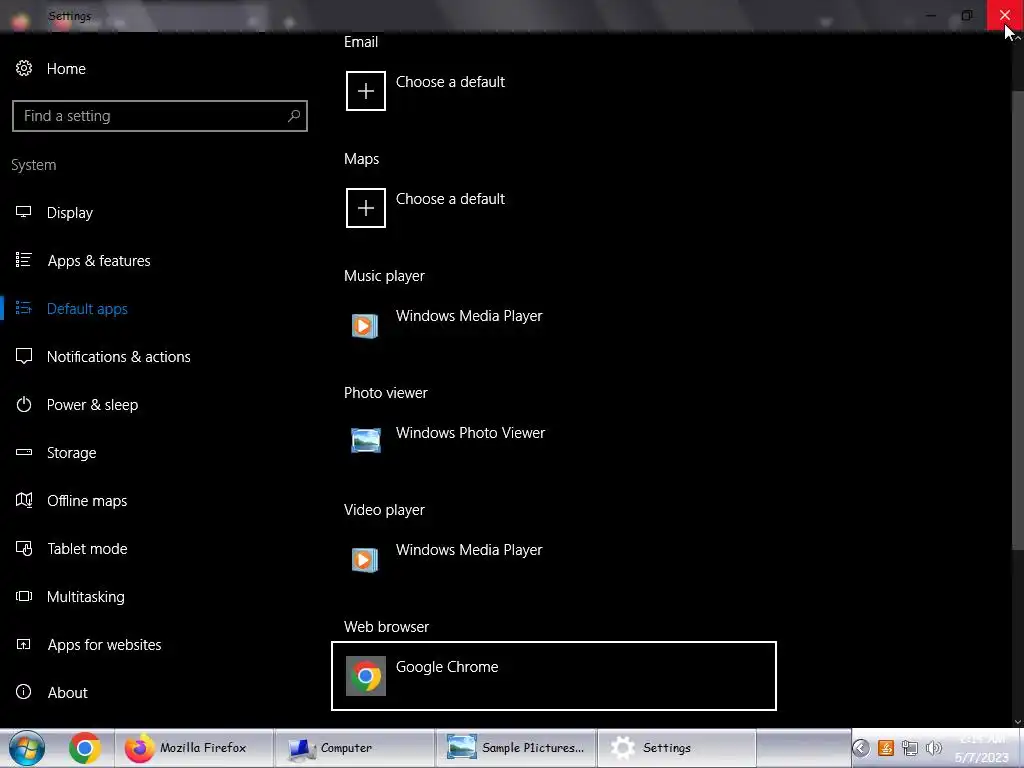Open the Home gear icon
Screen dimensions: 1024x768
click(24, 68)
